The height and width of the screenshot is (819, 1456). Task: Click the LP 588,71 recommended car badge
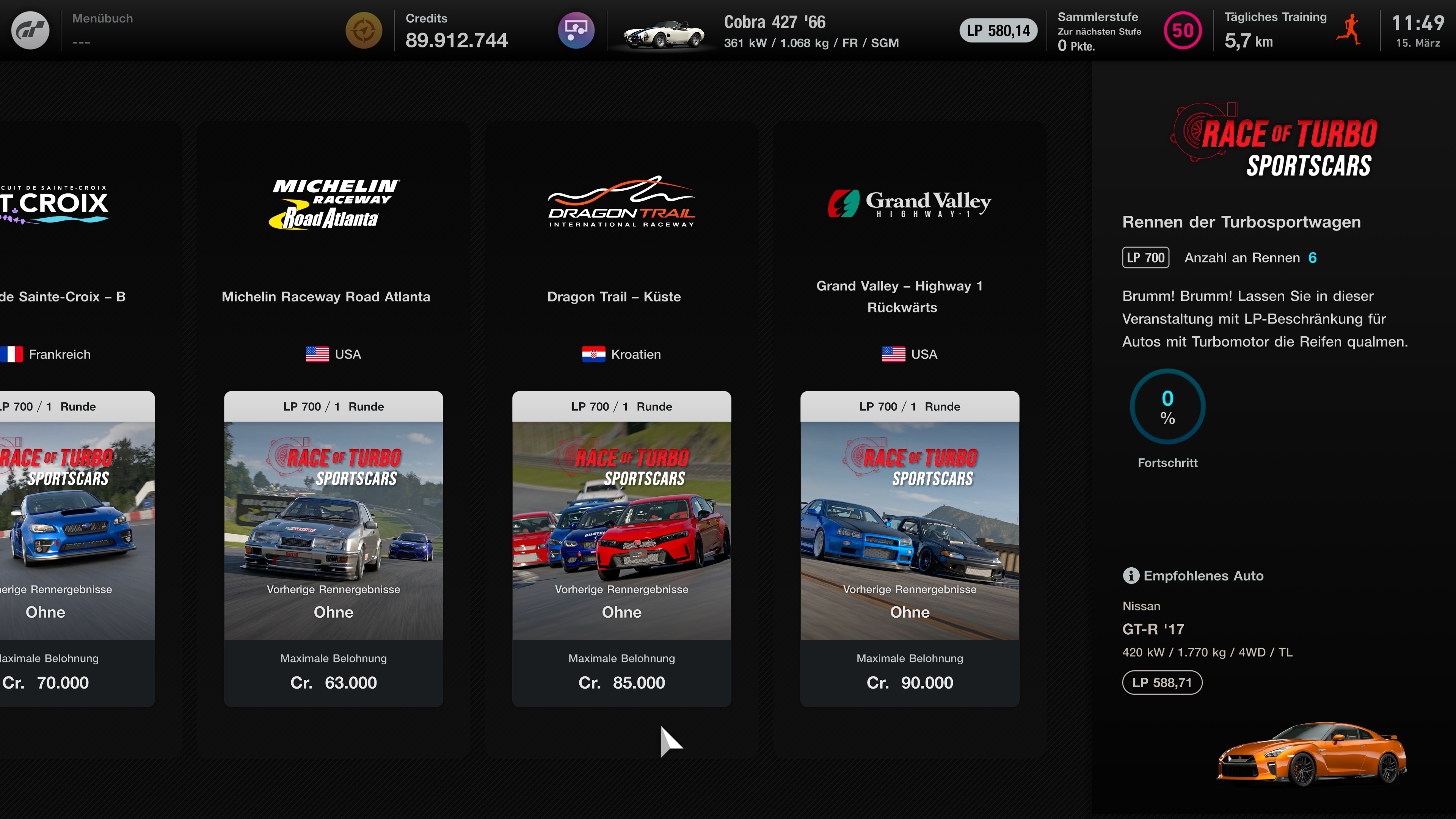click(x=1162, y=682)
